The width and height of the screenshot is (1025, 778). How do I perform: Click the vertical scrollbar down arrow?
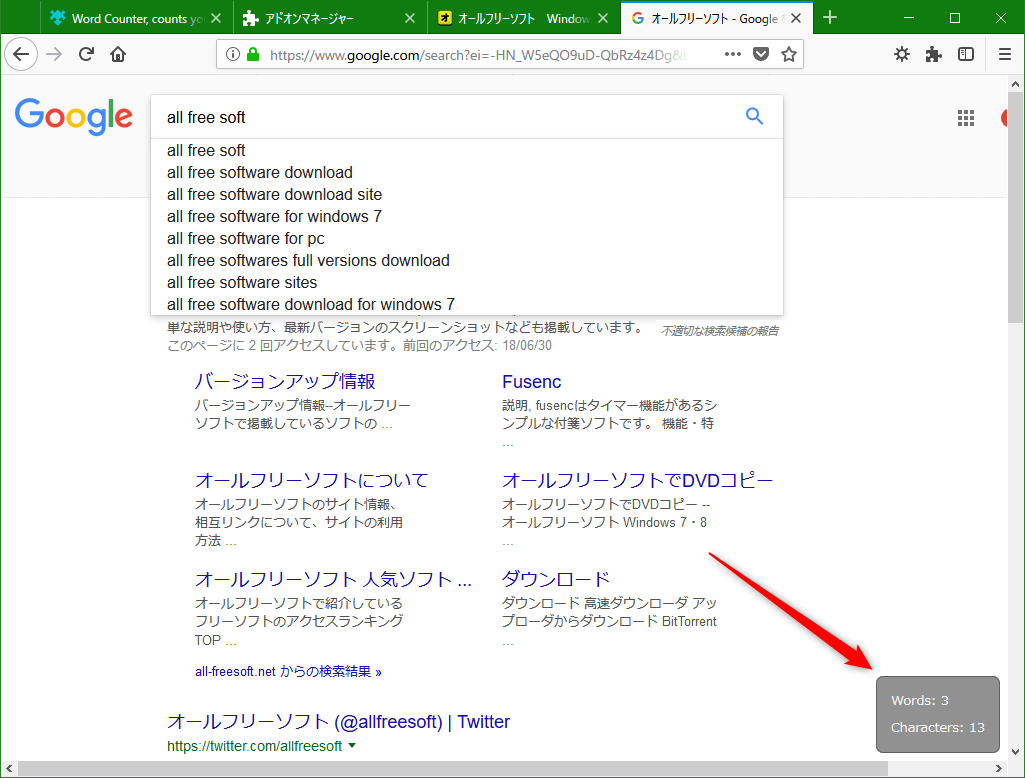click(x=1015, y=751)
